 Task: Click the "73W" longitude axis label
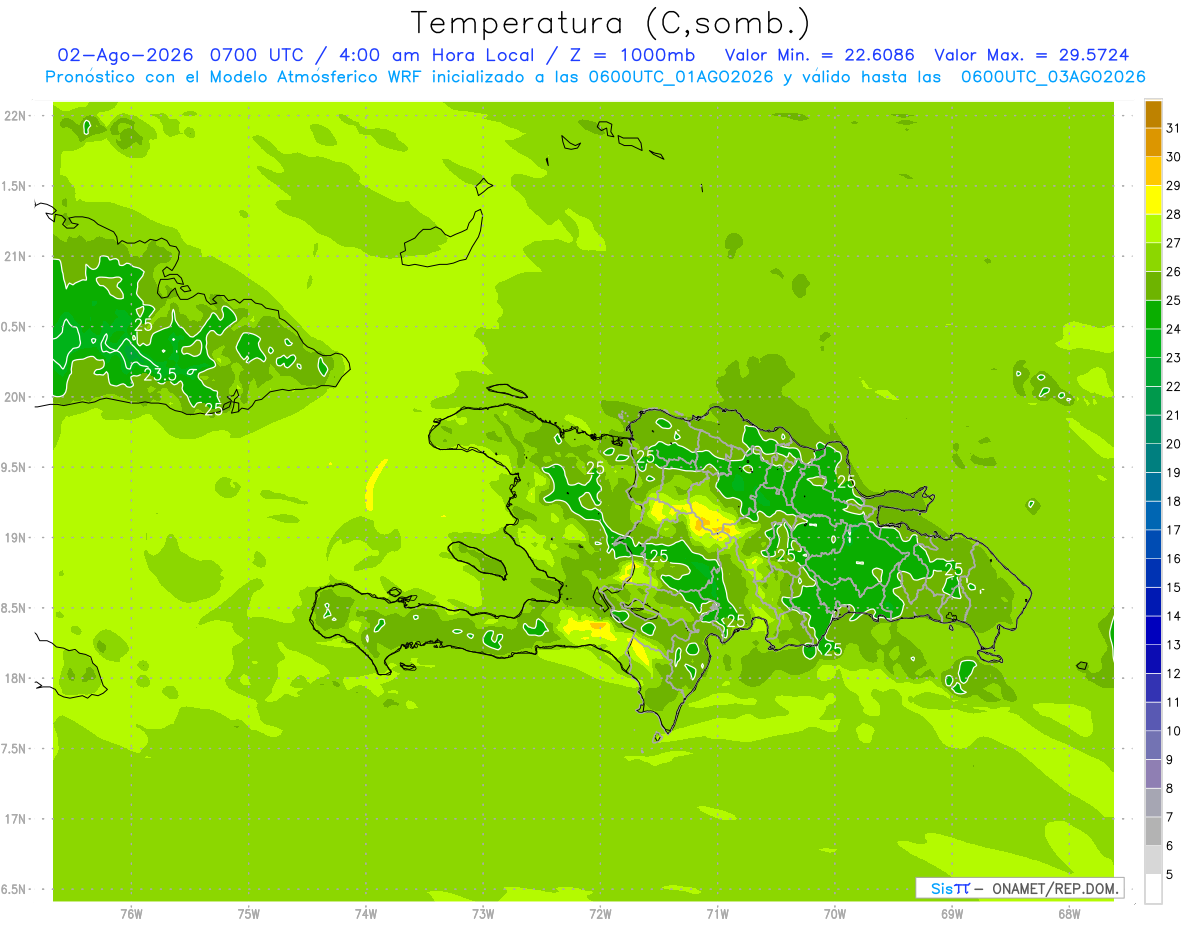483,914
